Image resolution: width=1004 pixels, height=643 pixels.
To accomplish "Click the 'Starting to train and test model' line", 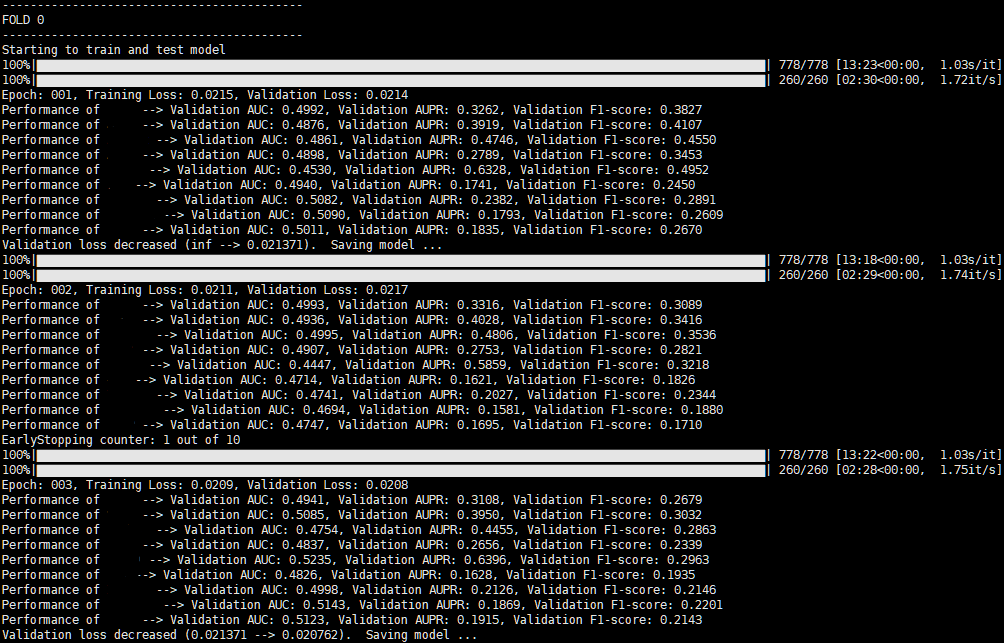I will pos(113,49).
